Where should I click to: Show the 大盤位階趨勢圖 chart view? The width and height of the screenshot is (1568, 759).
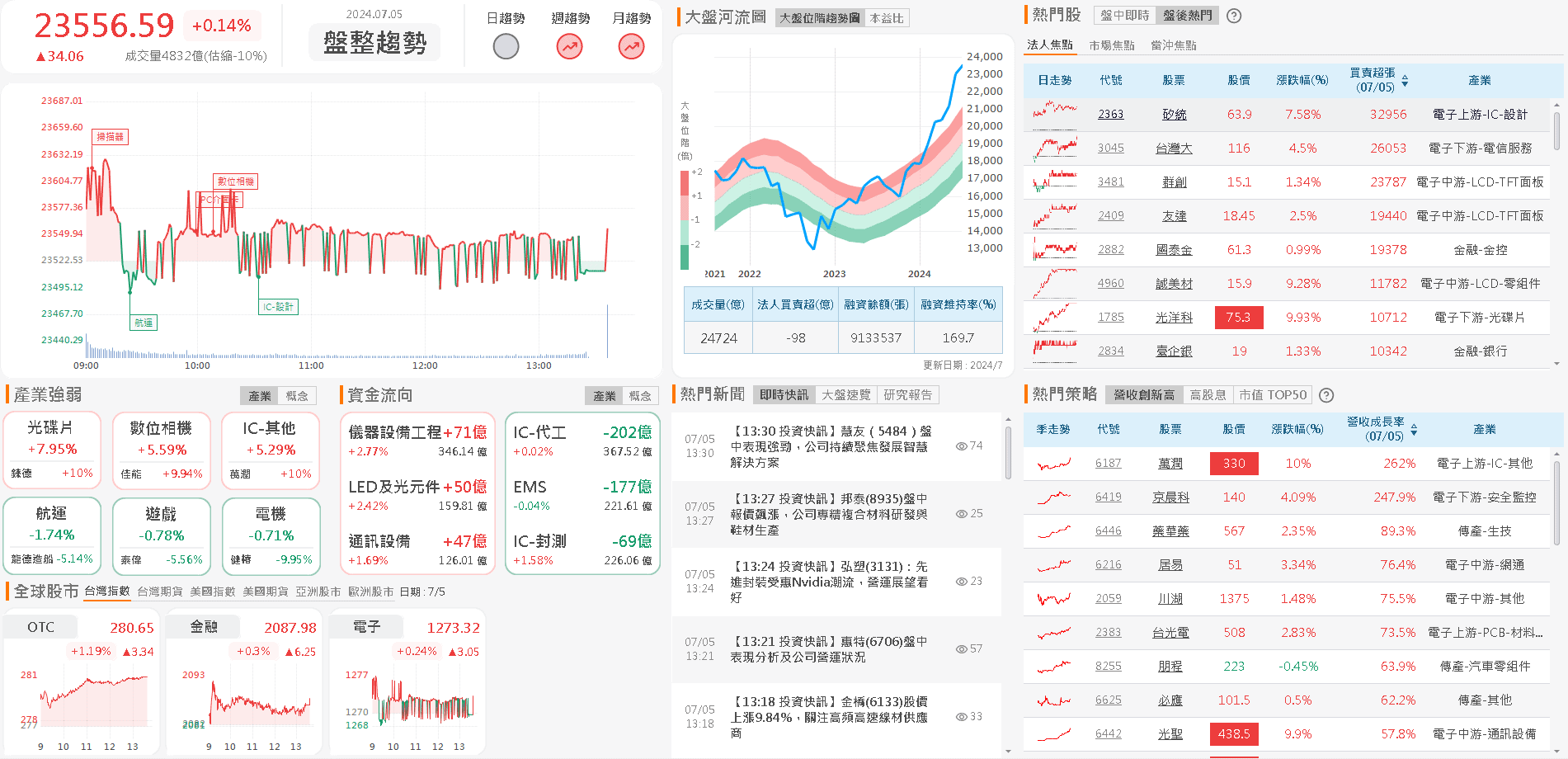(x=820, y=18)
